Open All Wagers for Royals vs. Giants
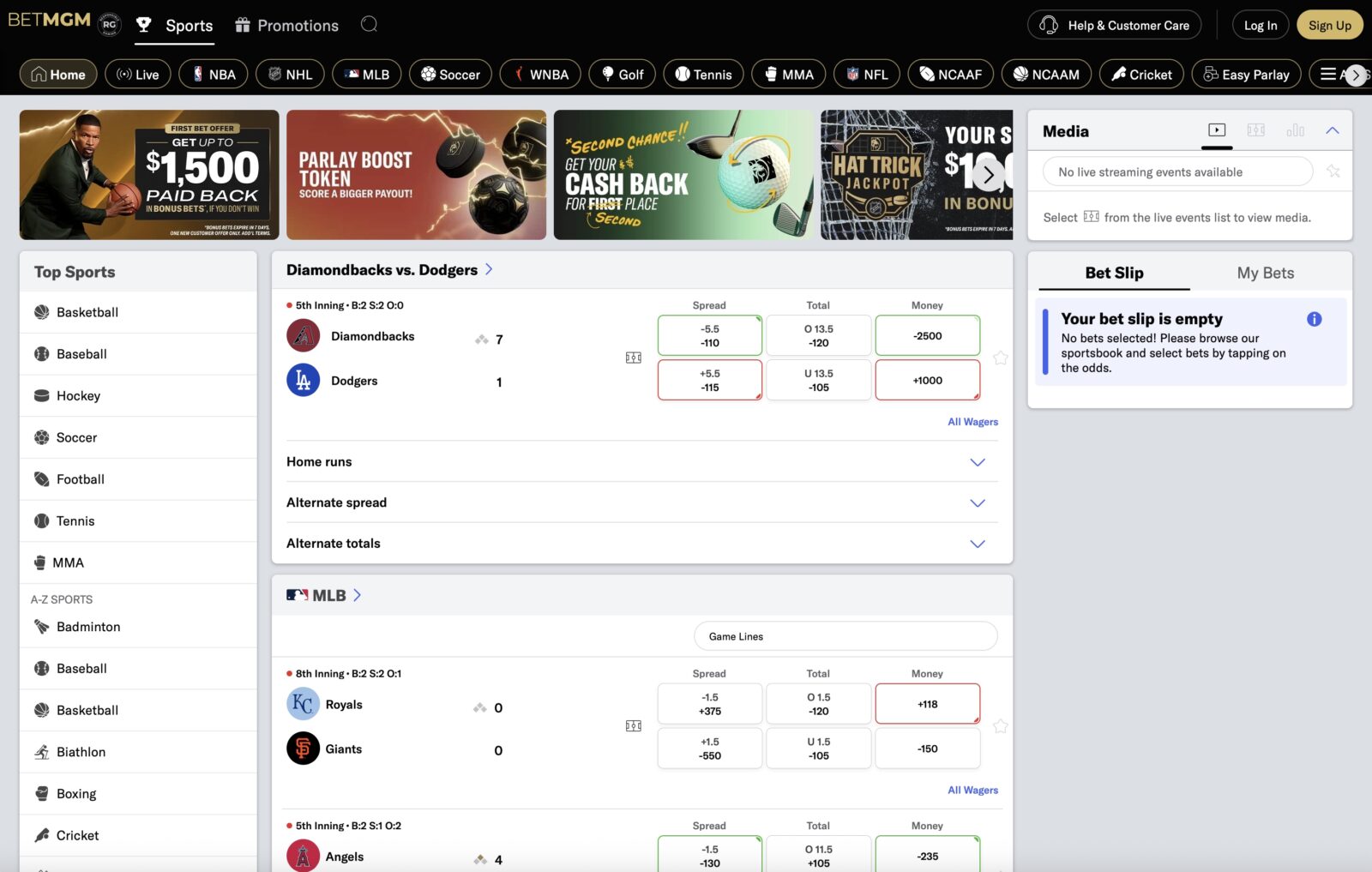1372x872 pixels. point(972,791)
